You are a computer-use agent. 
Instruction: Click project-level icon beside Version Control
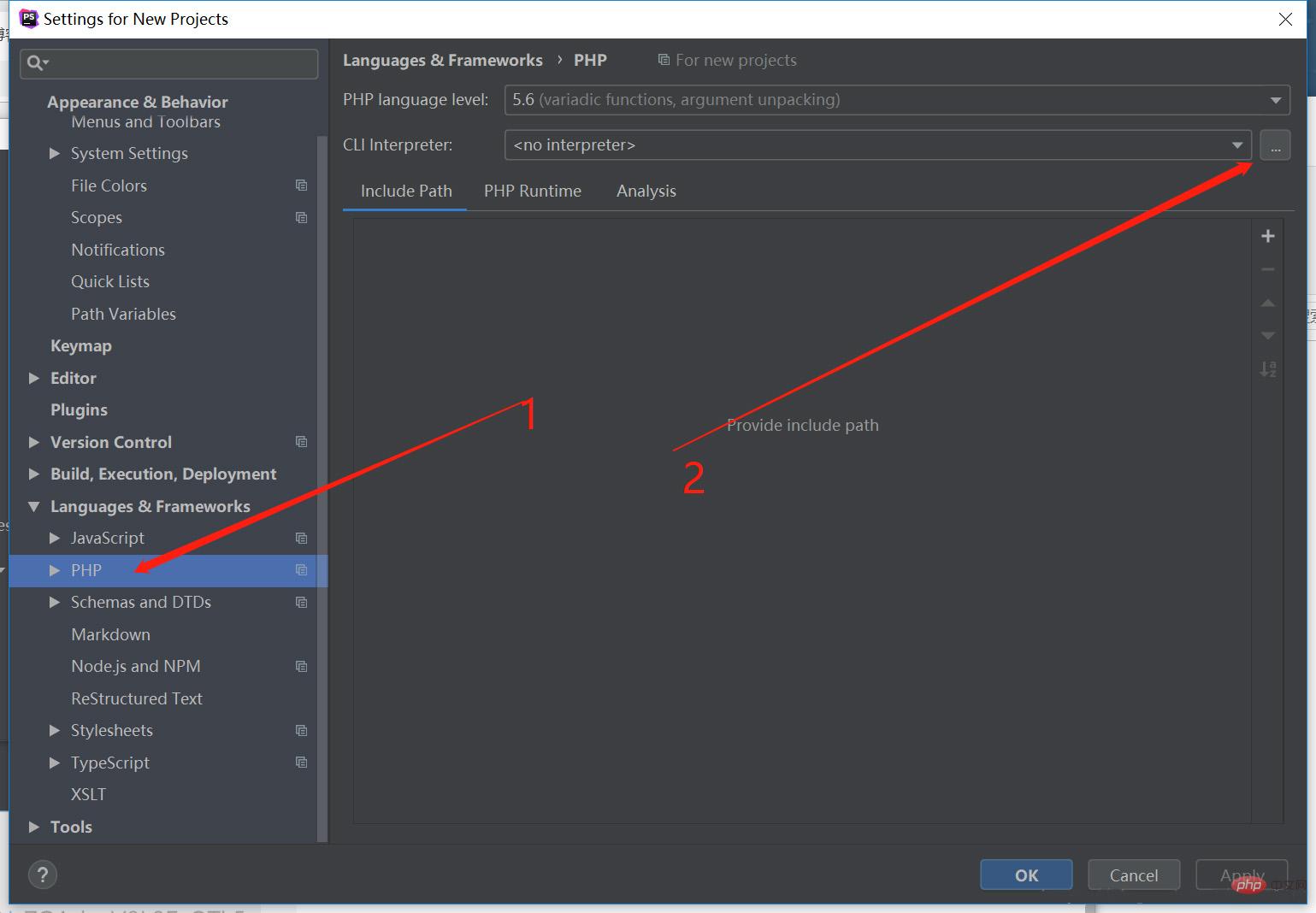301,442
